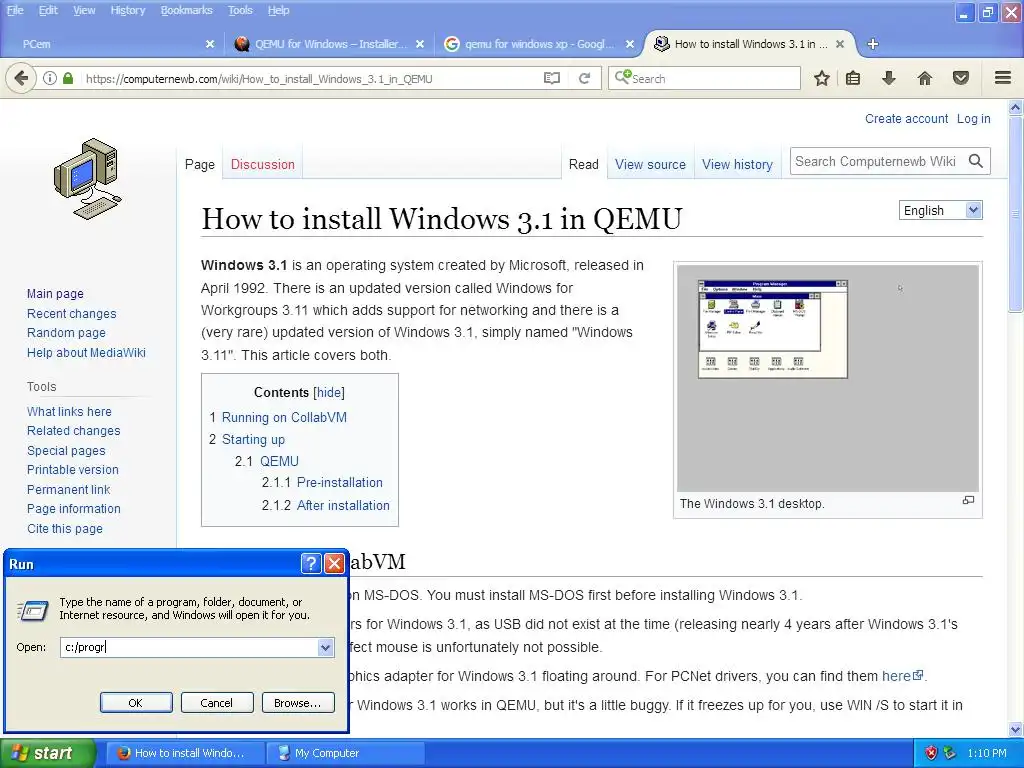Screen dimensions: 1024x768
Task: Switch to qemu for windows xp Google tab
Action: tap(539, 44)
